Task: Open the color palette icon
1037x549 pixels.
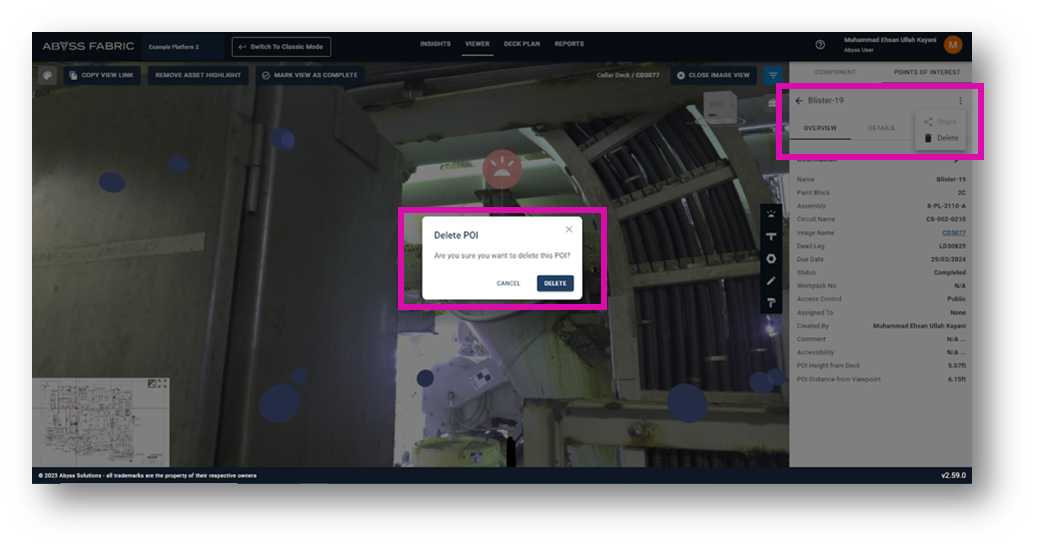Action: (x=47, y=75)
